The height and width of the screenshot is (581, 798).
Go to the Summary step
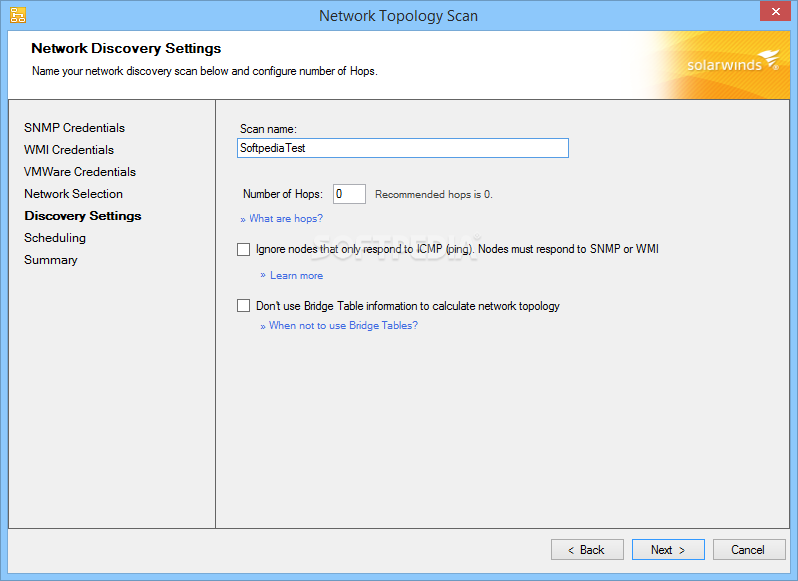(50, 260)
